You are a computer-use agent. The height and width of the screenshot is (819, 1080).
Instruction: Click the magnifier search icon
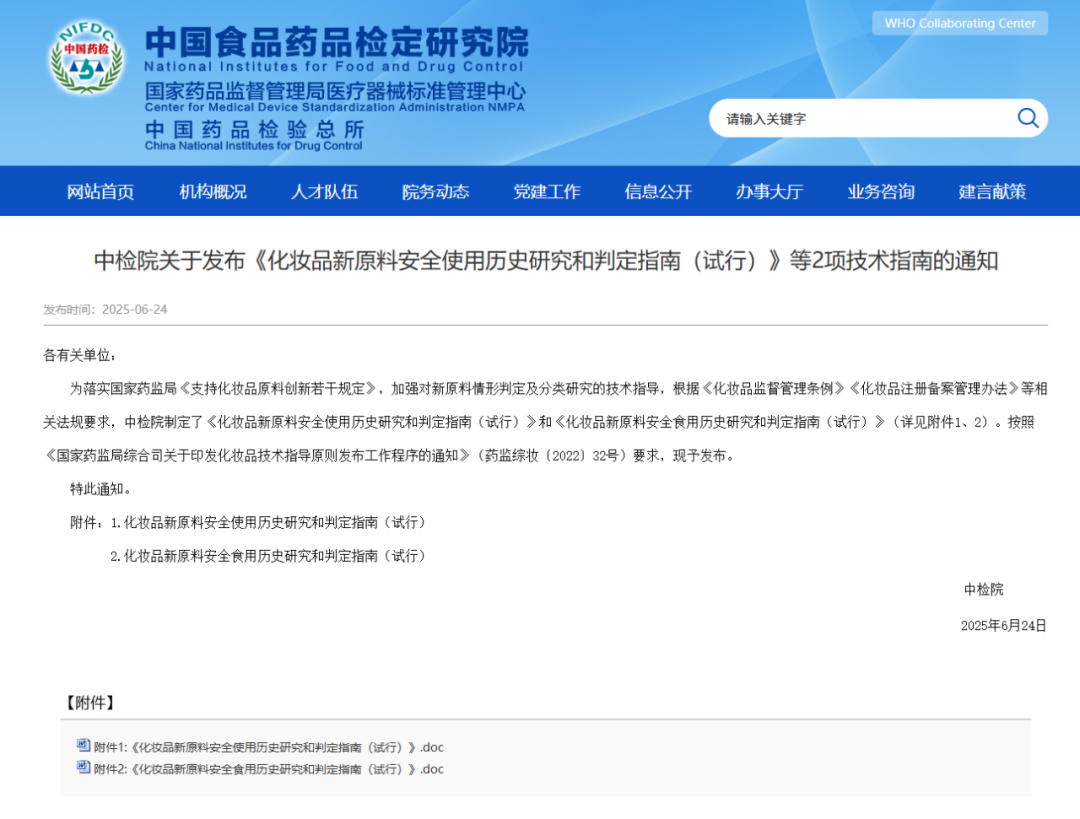1028,118
